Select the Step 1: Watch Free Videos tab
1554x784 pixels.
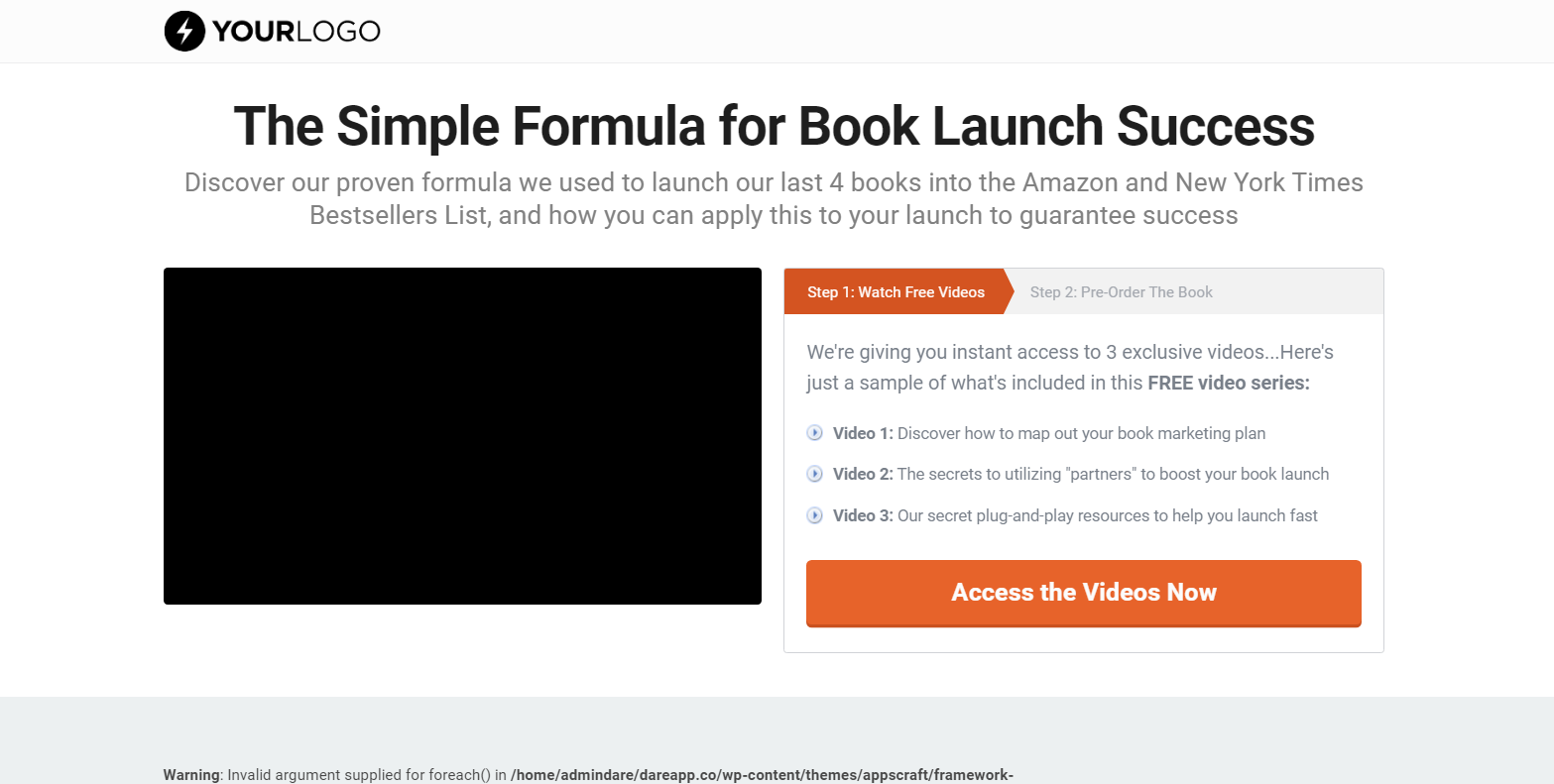click(896, 291)
